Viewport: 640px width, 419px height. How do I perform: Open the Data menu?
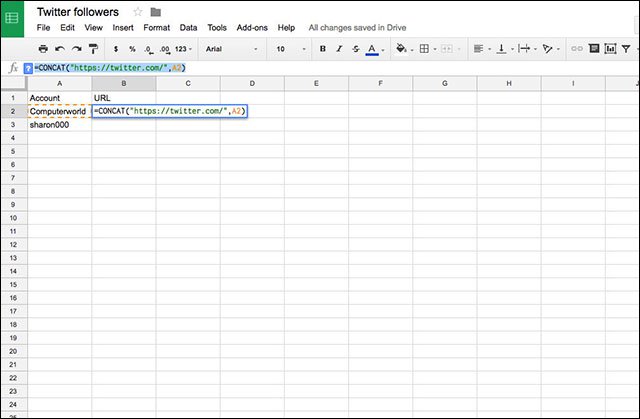(x=188, y=28)
